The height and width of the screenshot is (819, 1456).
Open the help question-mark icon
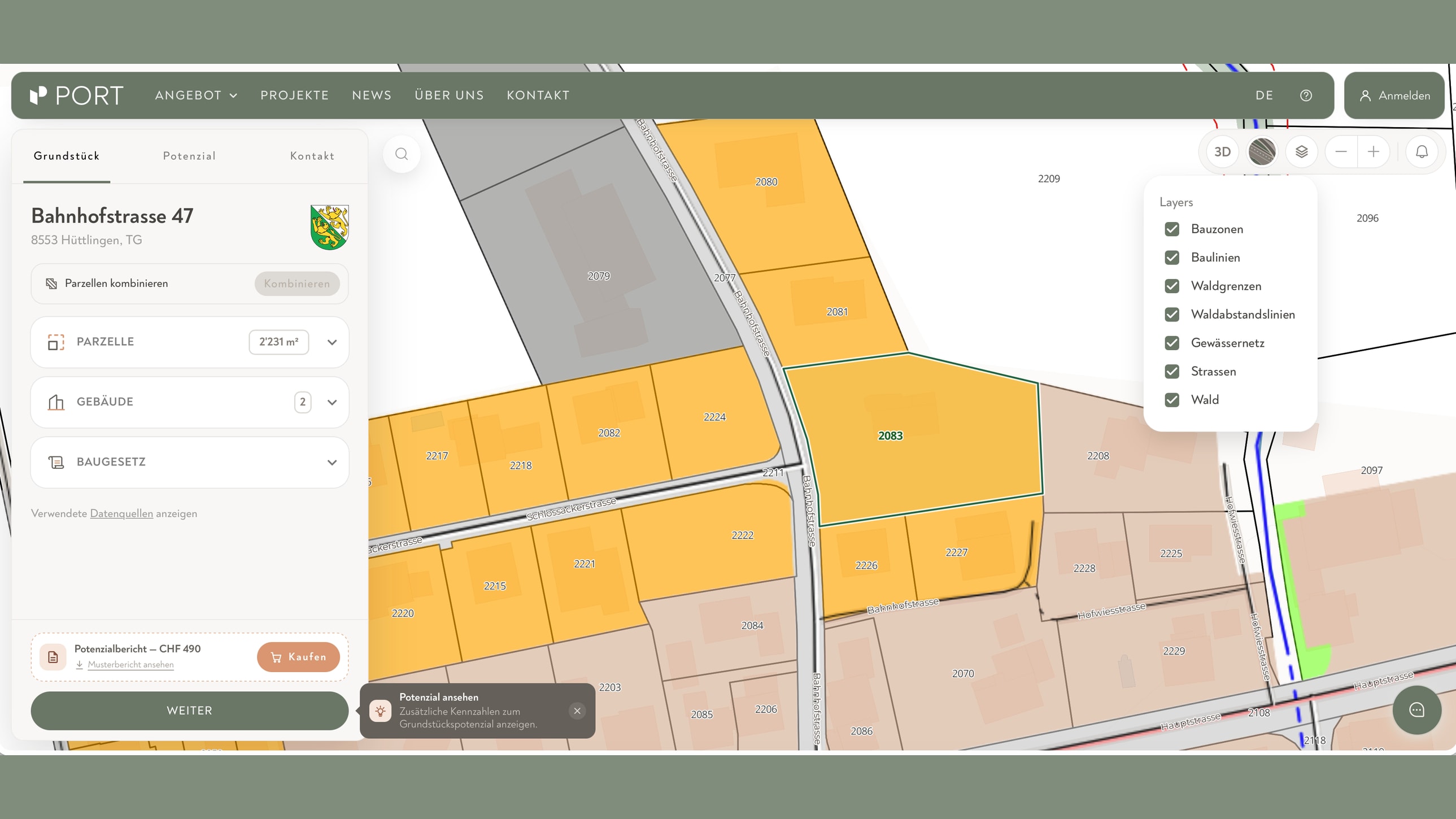[1306, 95]
